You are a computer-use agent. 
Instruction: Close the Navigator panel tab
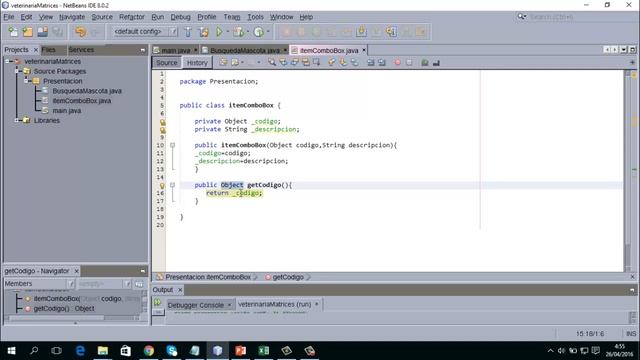click(76, 271)
